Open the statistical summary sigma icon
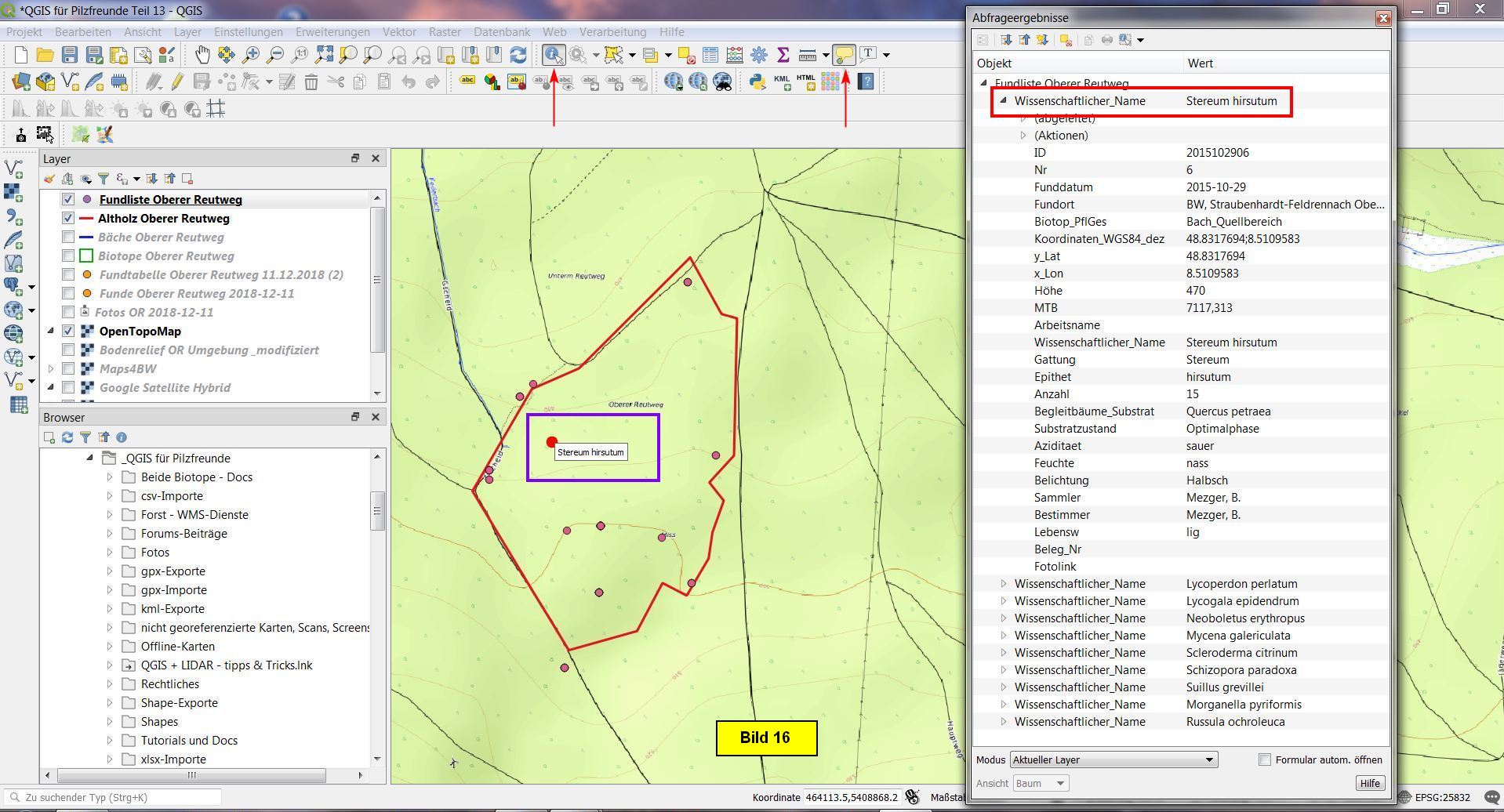The image size is (1504, 812). pyautogui.click(x=783, y=55)
